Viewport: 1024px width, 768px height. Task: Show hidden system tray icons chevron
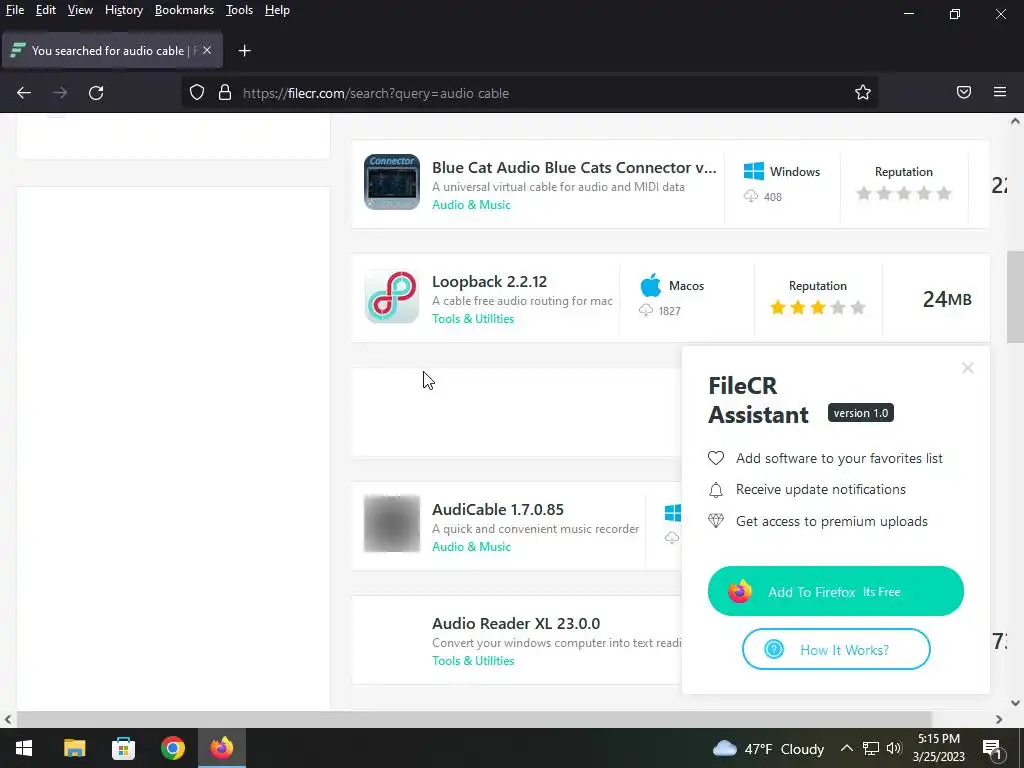tap(846, 748)
